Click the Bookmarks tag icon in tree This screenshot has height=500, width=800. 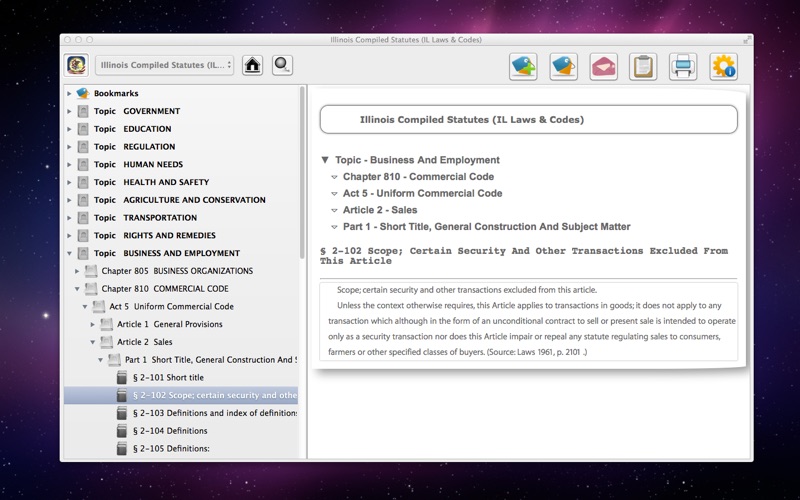tap(83, 93)
